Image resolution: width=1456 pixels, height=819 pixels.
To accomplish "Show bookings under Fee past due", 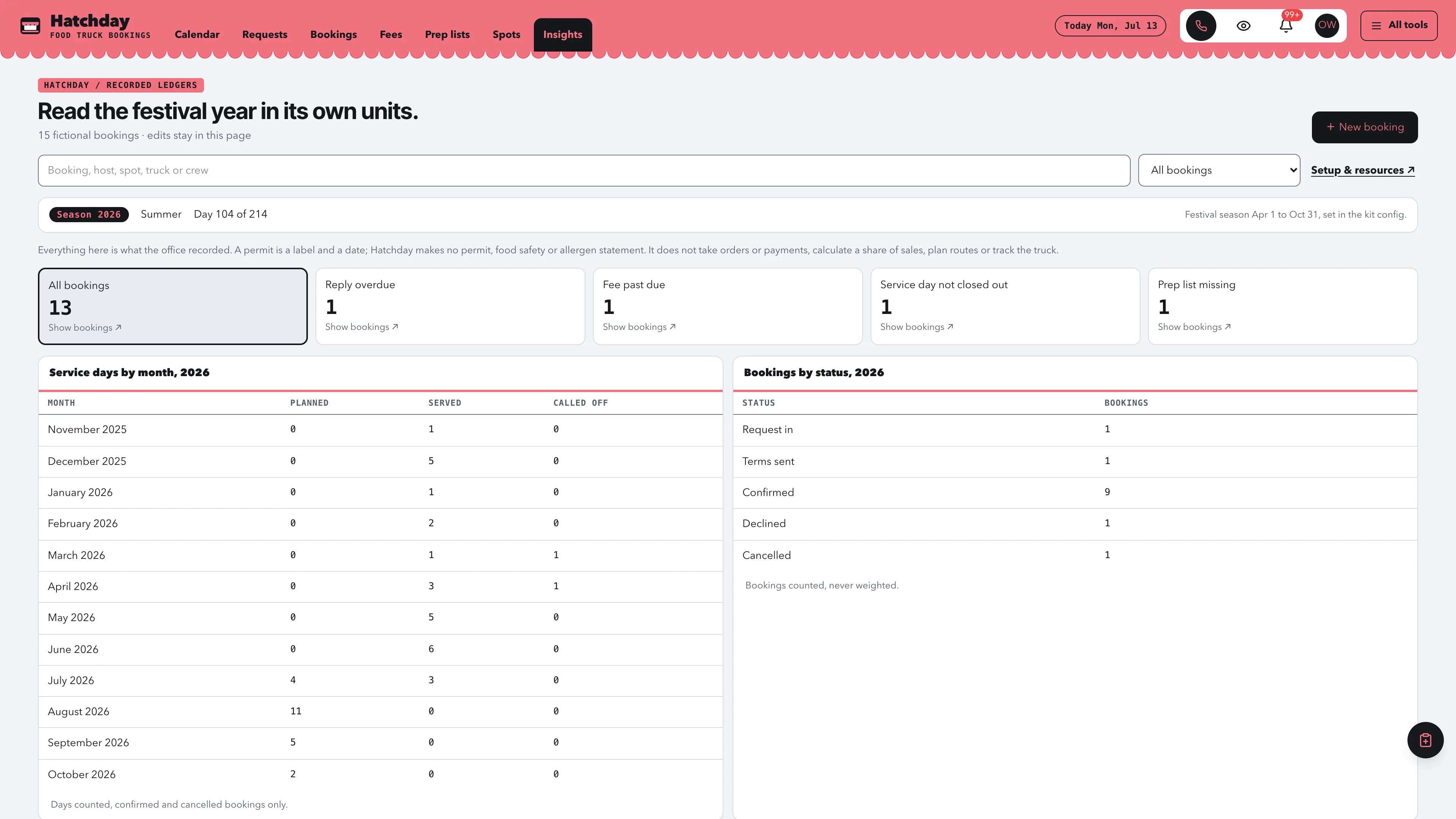I will (x=639, y=327).
